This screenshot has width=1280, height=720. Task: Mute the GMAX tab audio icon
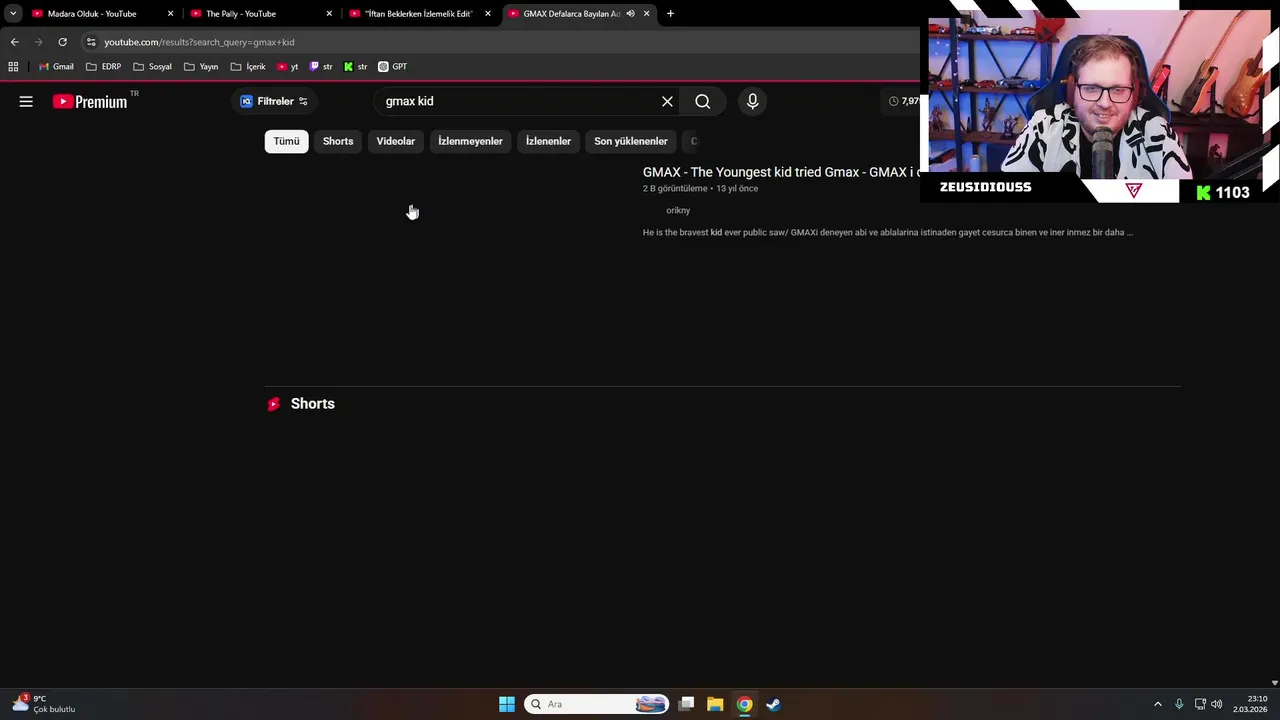pos(630,14)
